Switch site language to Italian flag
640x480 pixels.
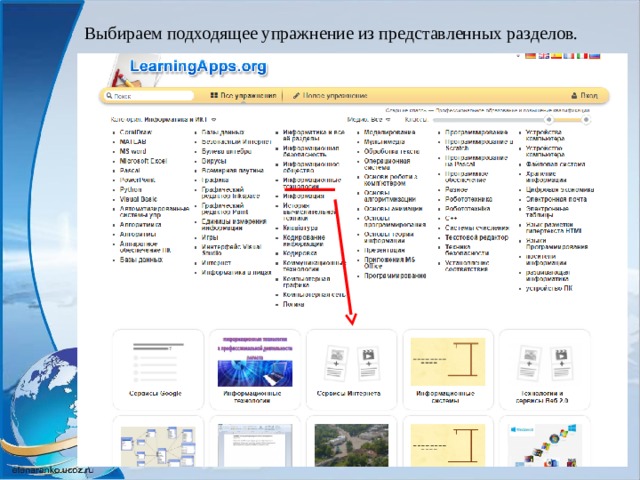(x=582, y=56)
